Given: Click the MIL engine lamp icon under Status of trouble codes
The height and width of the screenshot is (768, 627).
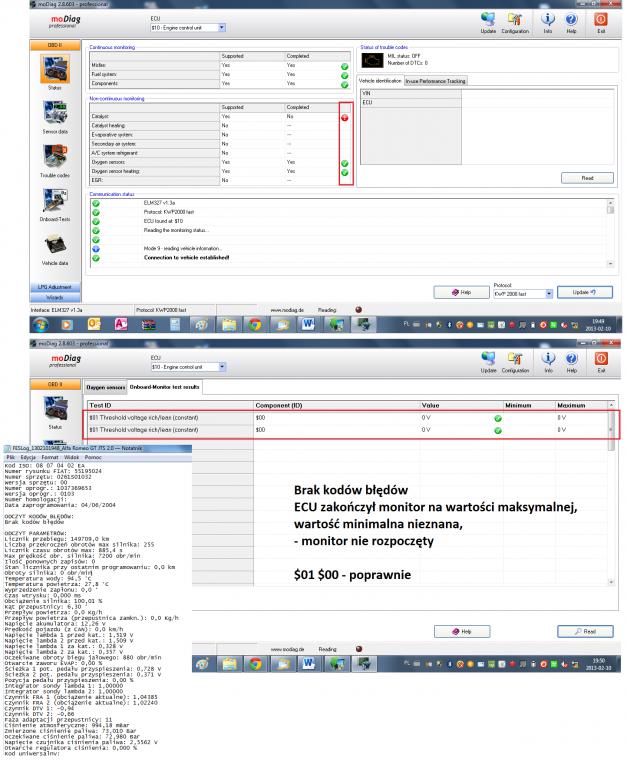Looking at the screenshot, I should tap(372, 60).
